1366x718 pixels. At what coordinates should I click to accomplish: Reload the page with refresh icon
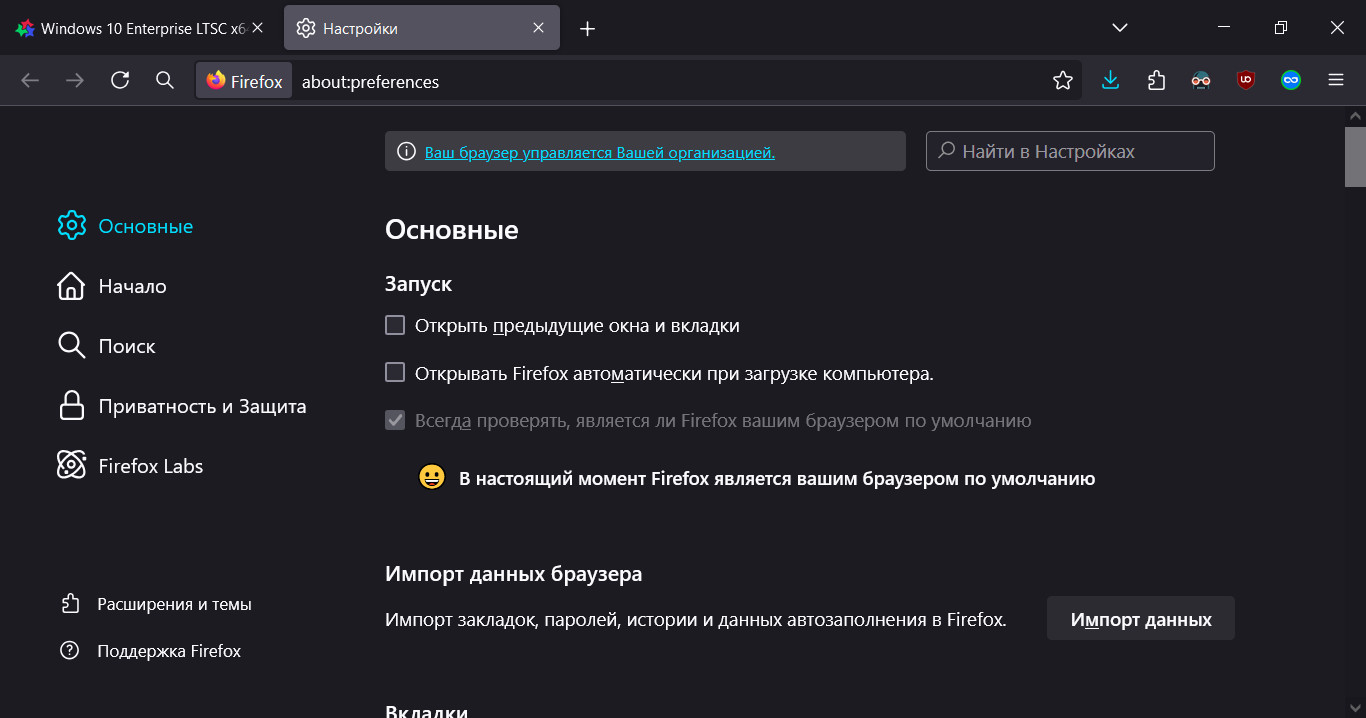point(120,81)
